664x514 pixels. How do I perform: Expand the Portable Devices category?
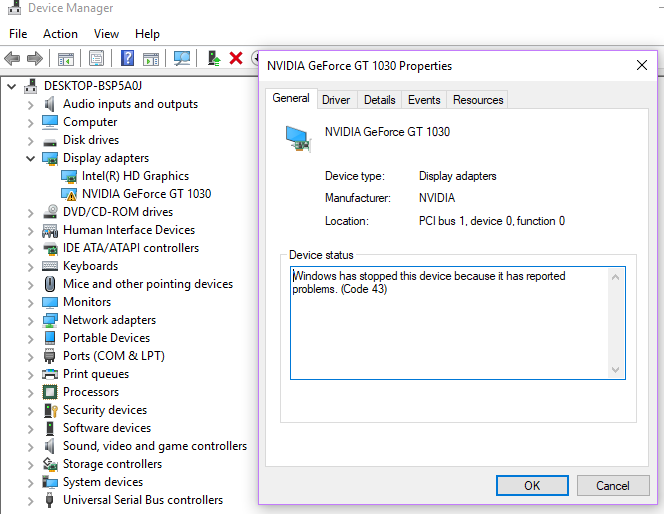(x=30, y=339)
